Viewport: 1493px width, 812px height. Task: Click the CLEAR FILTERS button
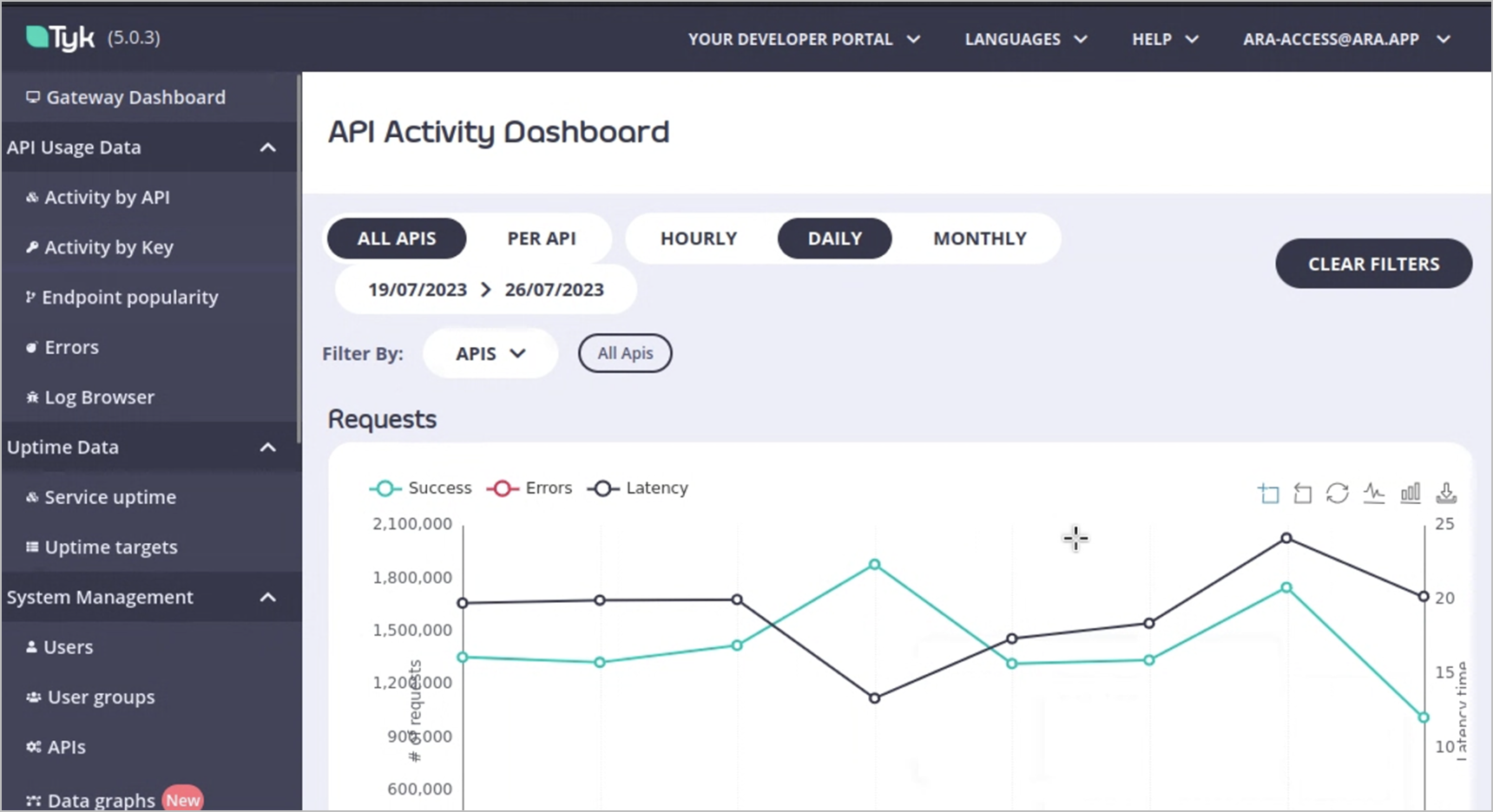pos(1373,264)
